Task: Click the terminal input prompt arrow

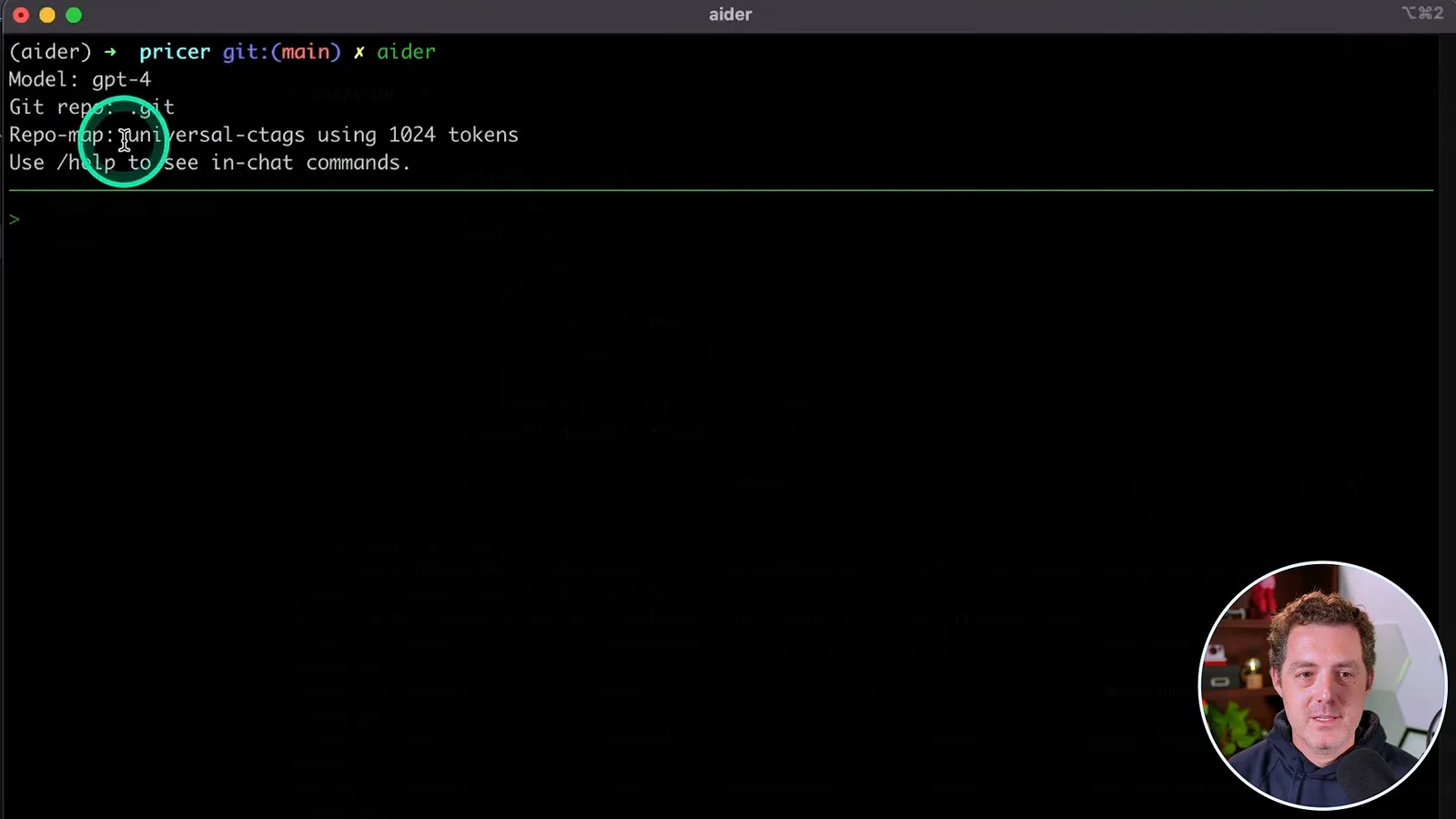Action: (15, 219)
